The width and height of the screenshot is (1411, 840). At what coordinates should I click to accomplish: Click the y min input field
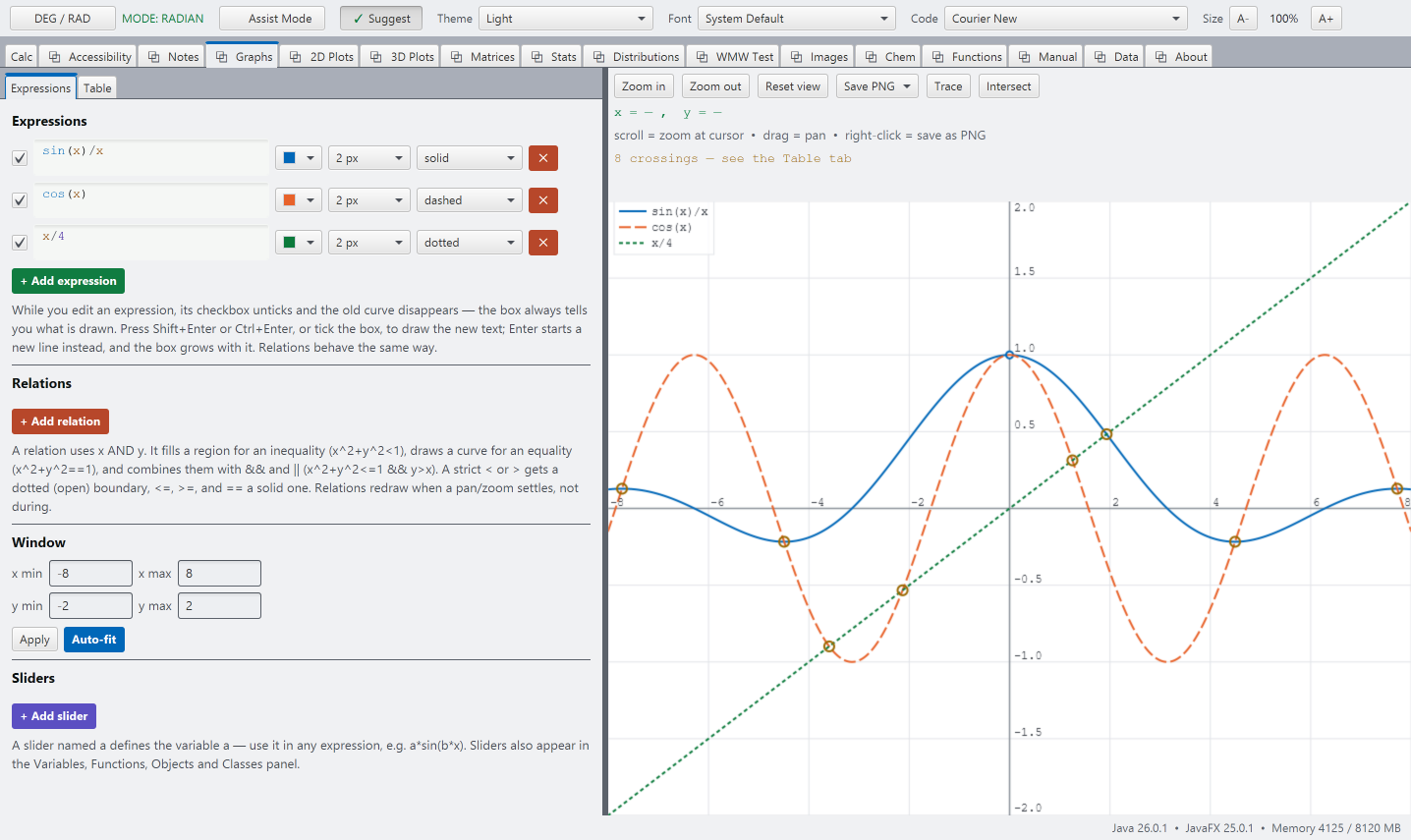tap(90, 606)
